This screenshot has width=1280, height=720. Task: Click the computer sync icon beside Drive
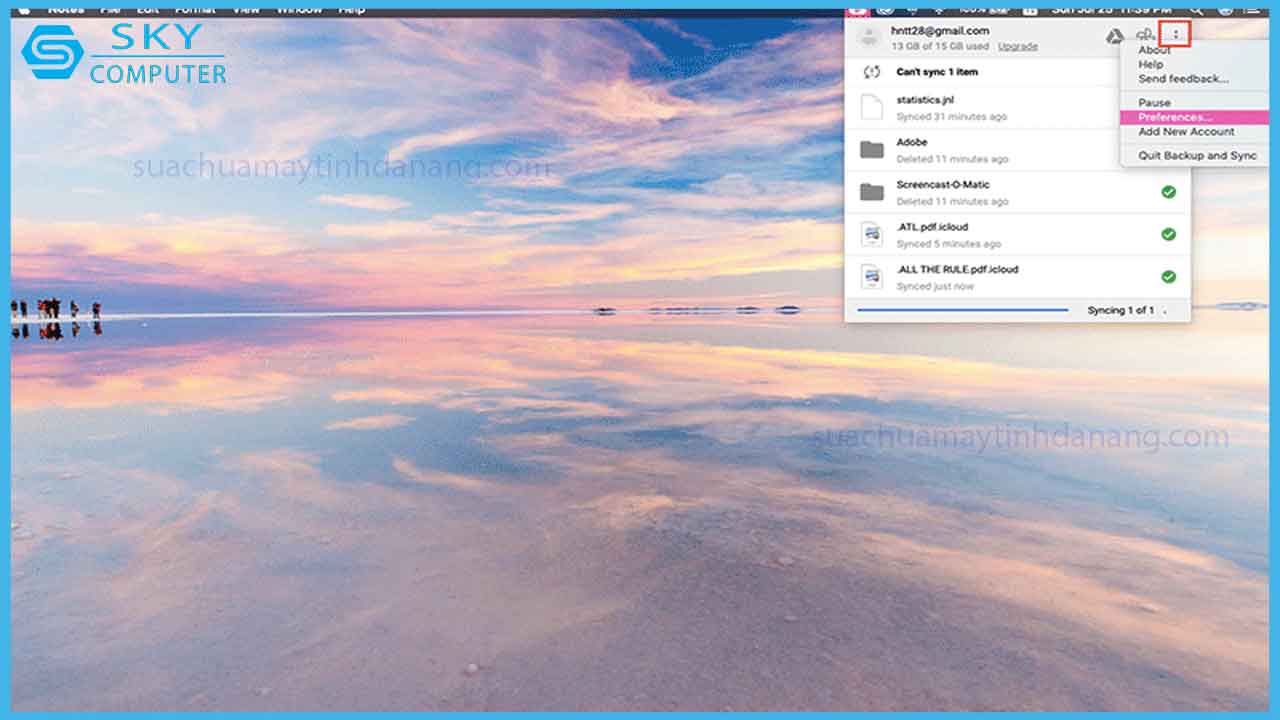(x=1145, y=33)
